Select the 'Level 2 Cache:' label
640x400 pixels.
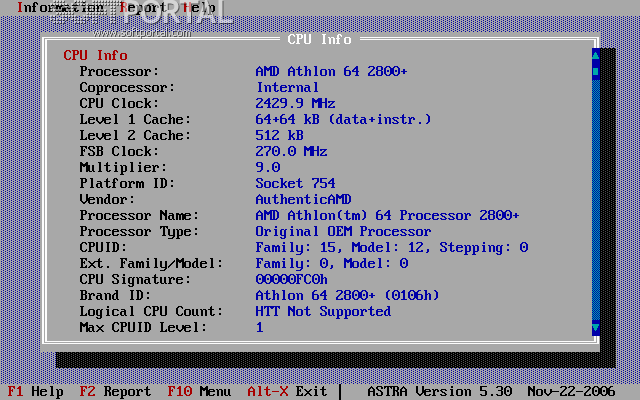pos(135,135)
